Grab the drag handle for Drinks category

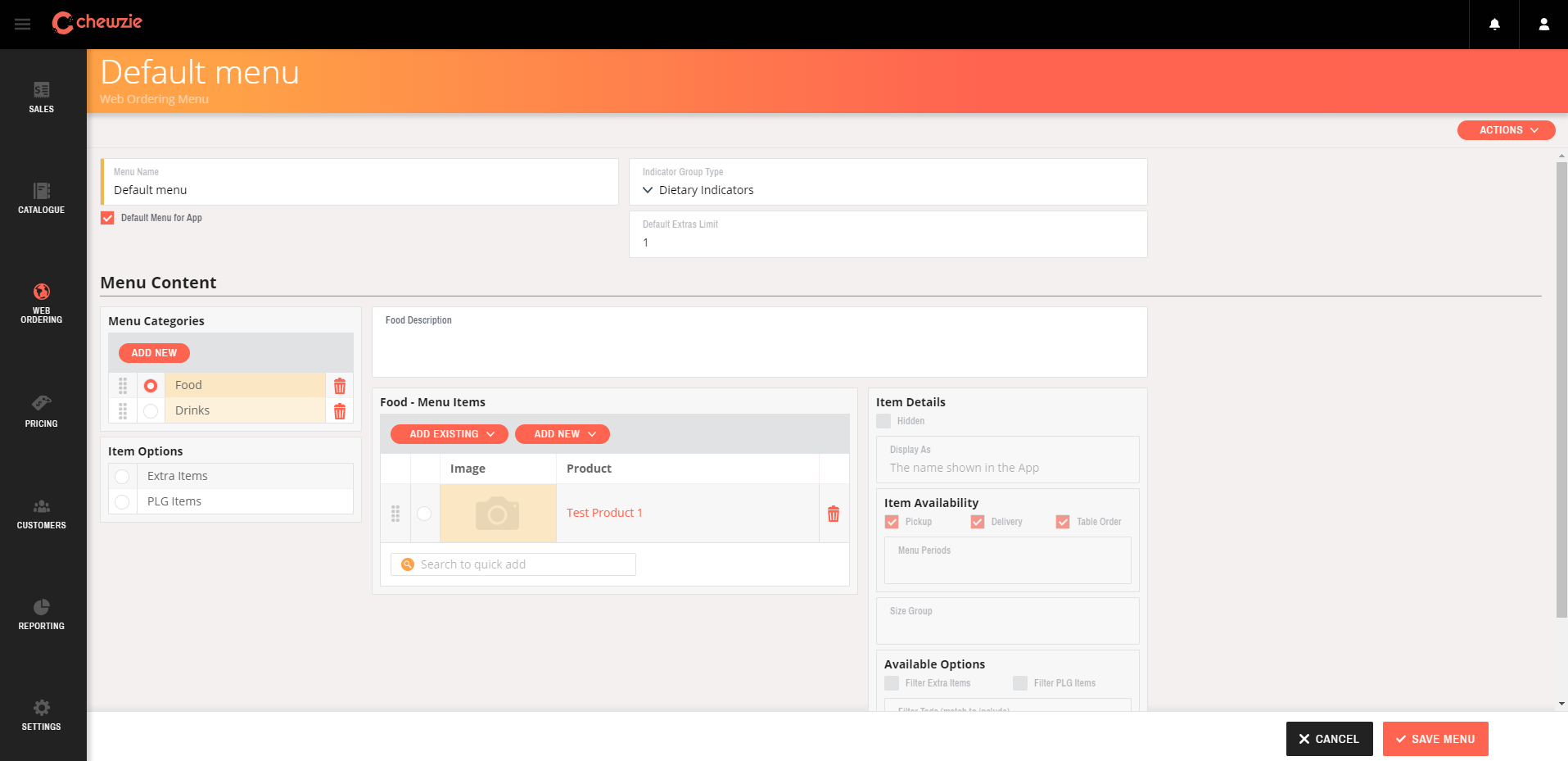pos(123,411)
